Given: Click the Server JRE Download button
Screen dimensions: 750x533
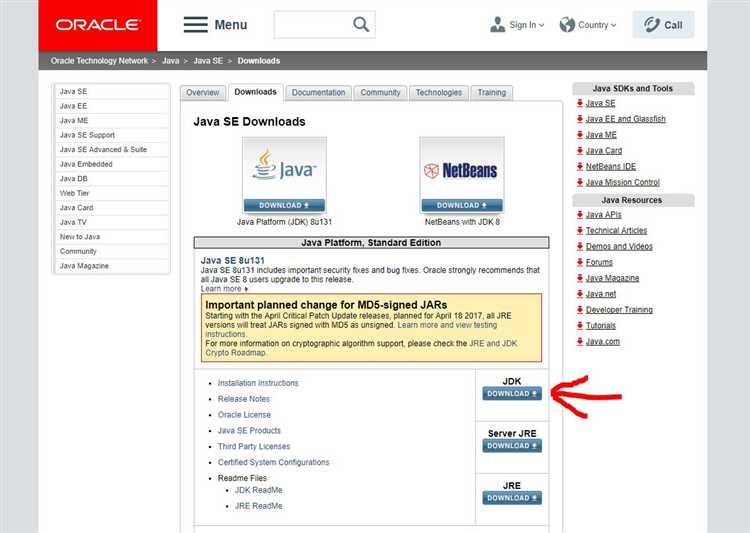Looking at the screenshot, I should (512, 445).
